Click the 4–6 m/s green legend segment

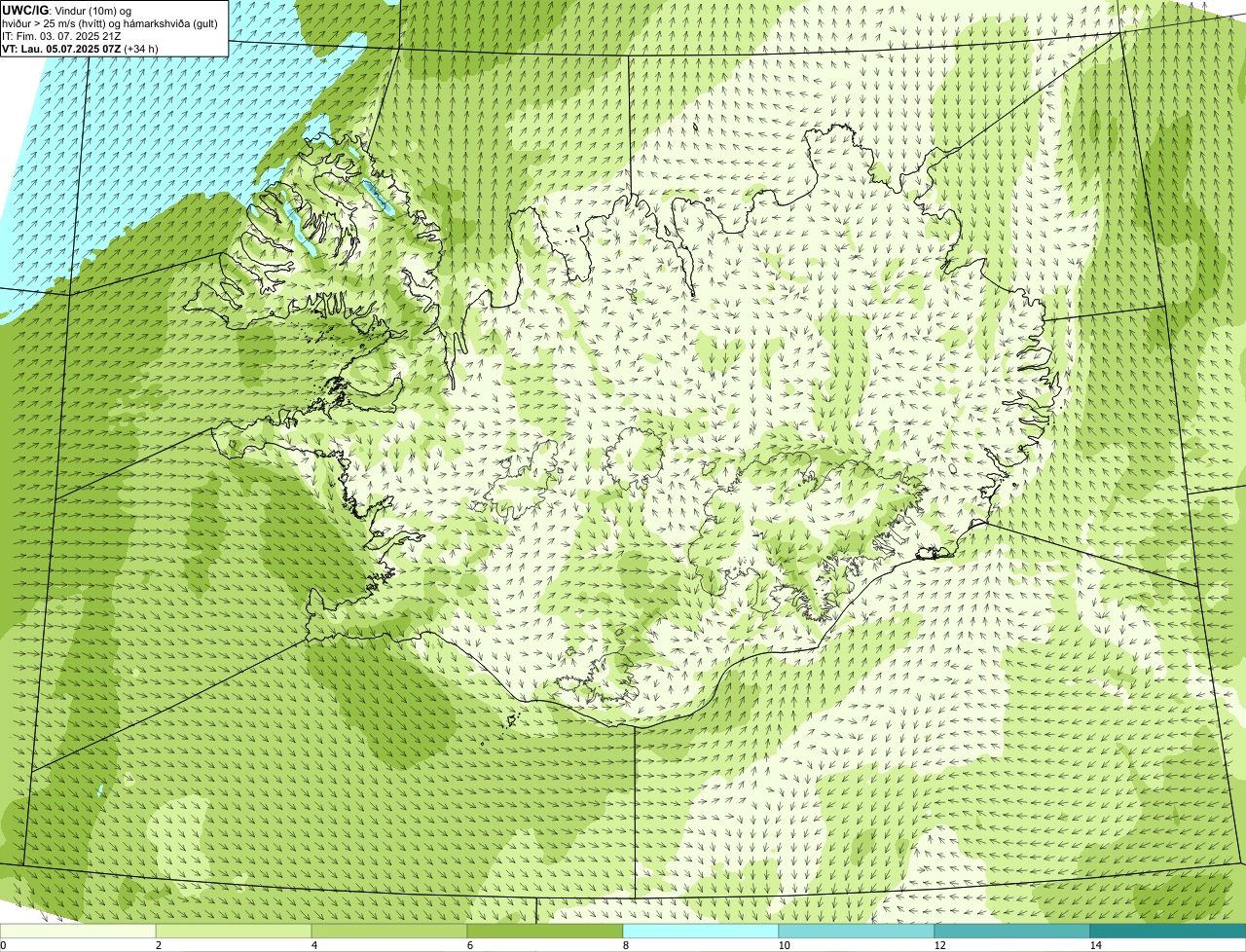click(389, 931)
